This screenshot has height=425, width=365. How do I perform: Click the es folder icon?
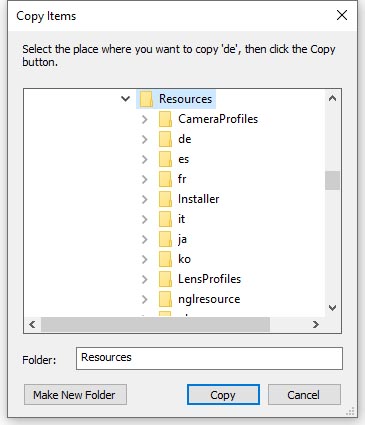[165, 159]
